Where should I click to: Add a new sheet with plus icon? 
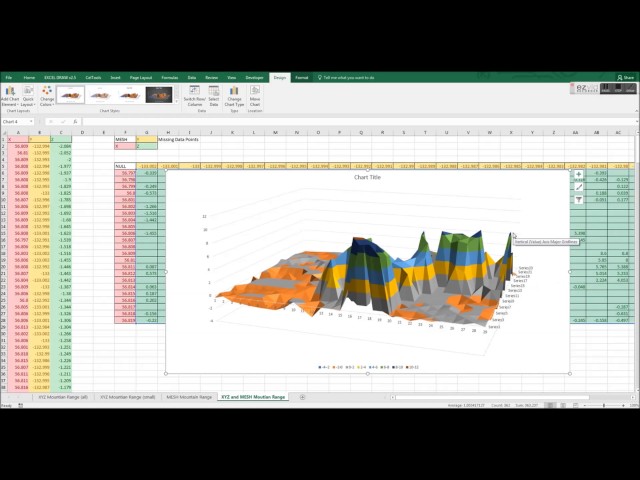302,397
